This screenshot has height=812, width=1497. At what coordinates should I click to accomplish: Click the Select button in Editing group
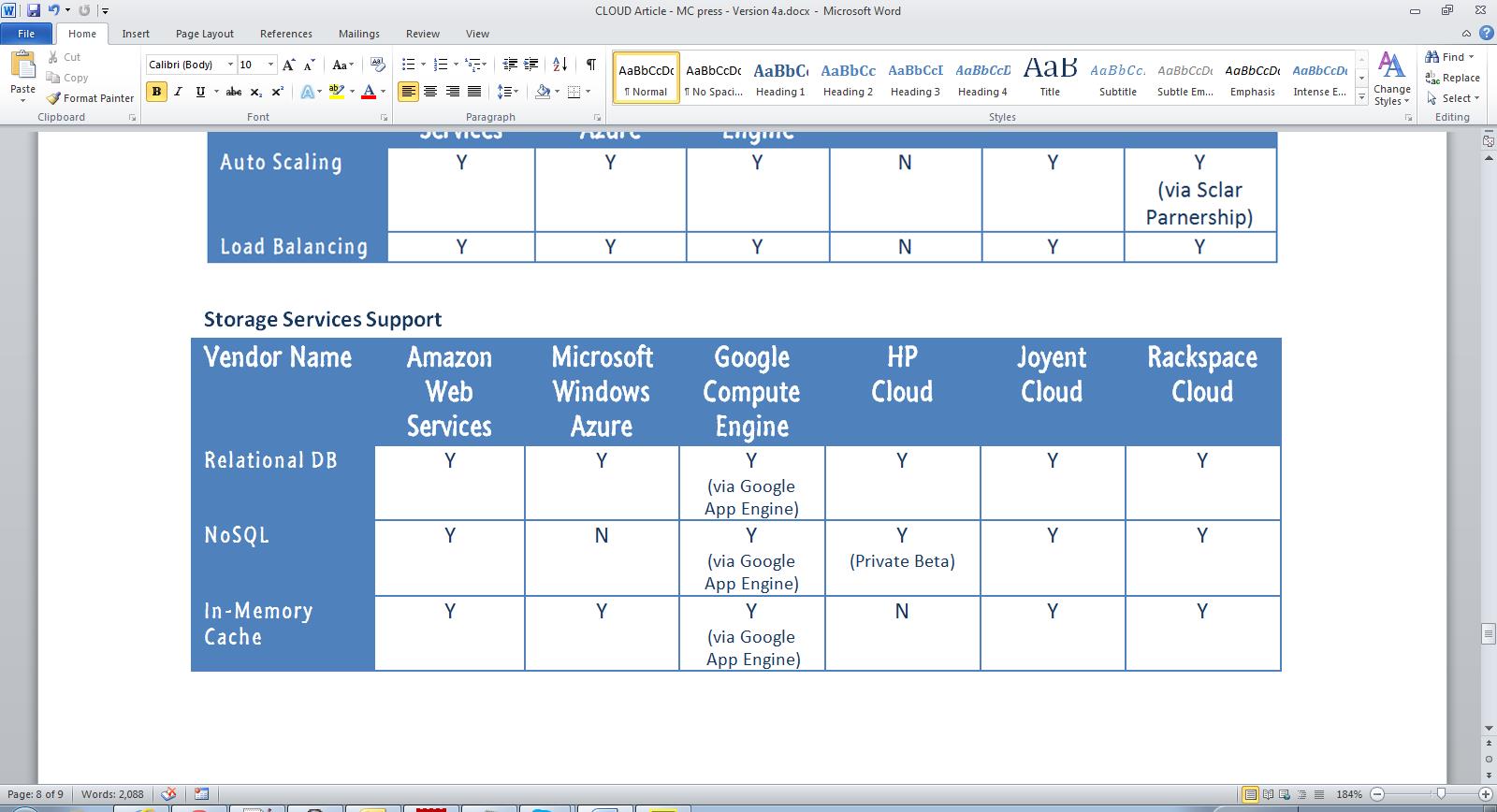pos(1453,98)
